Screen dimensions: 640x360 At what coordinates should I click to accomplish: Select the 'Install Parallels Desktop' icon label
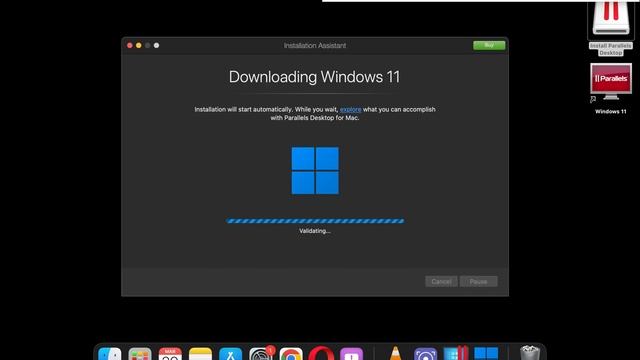[x=611, y=49]
